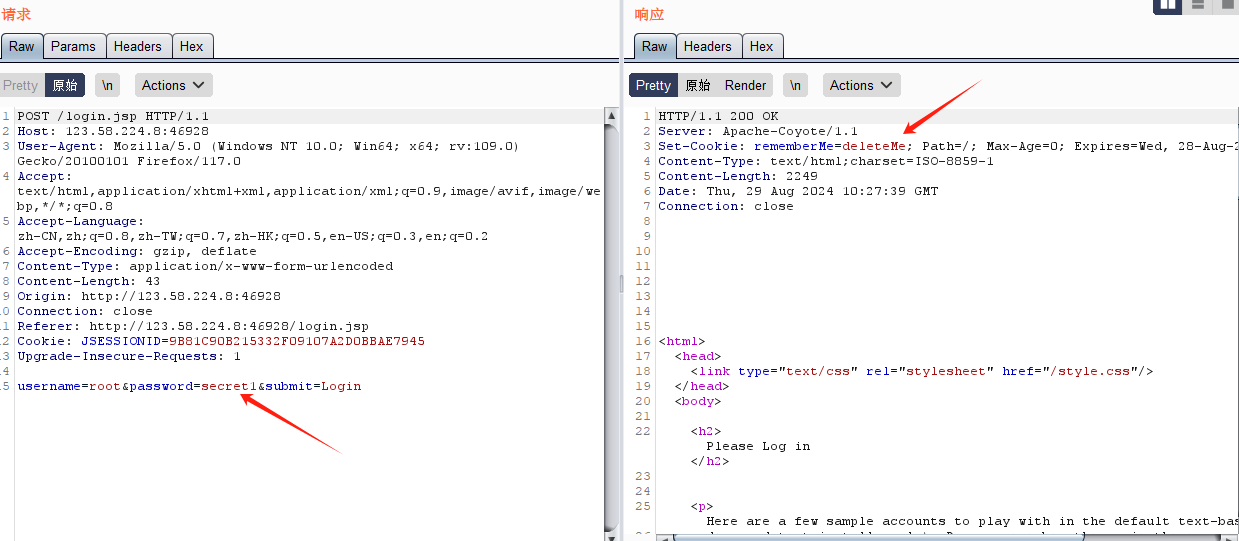The width and height of the screenshot is (1239, 541).
Task: Open request Actions dropdown
Action: (x=174, y=85)
